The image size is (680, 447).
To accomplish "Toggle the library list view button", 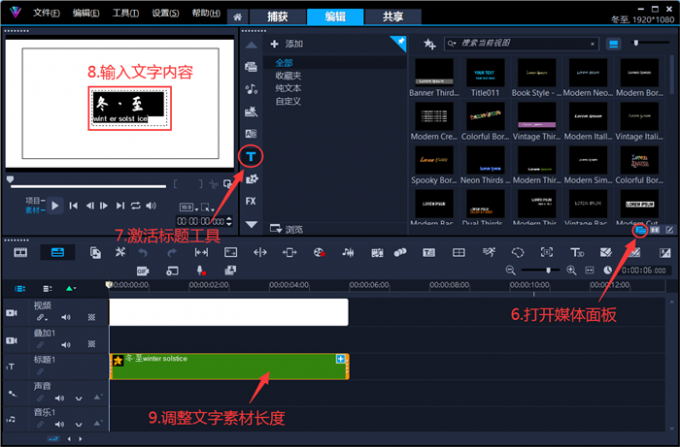I will [x=613, y=44].
